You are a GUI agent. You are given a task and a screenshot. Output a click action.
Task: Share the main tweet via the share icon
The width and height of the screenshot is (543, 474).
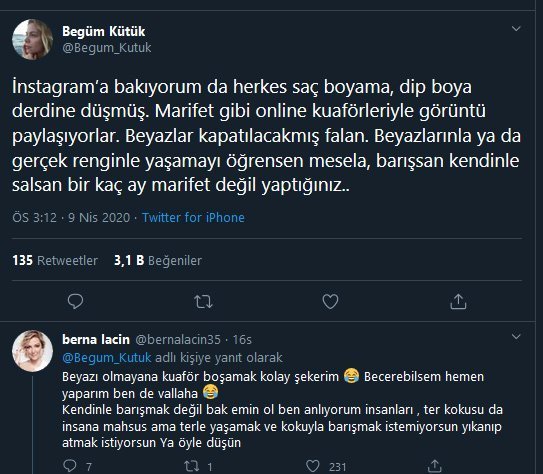point(458,301)
